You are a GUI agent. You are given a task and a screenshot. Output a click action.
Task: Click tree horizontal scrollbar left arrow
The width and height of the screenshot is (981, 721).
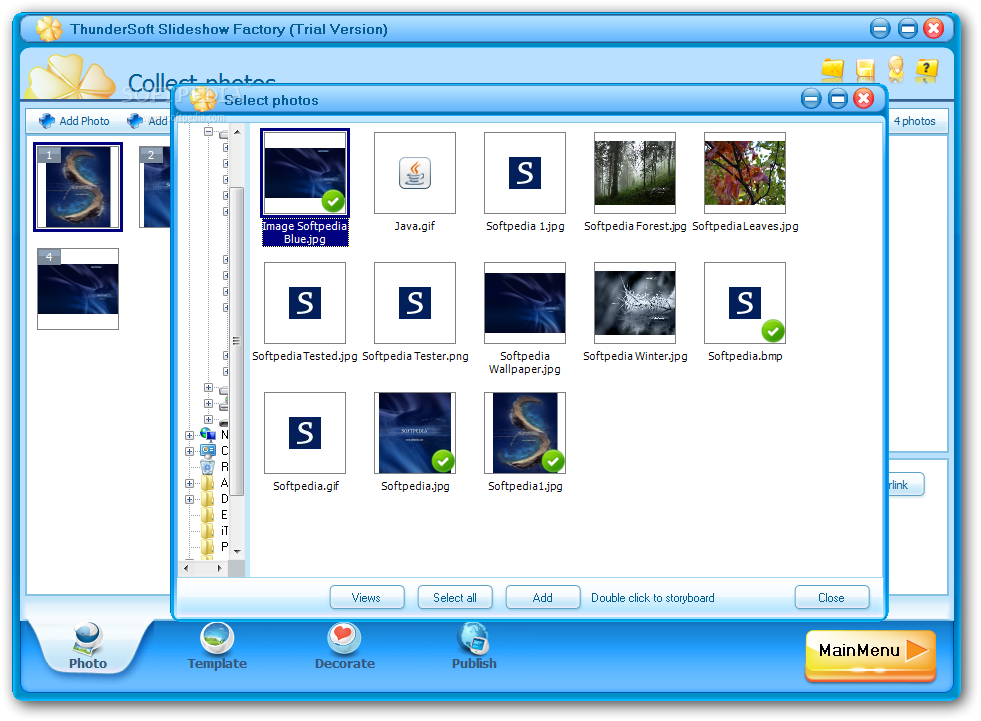click(x=186, y=568)
